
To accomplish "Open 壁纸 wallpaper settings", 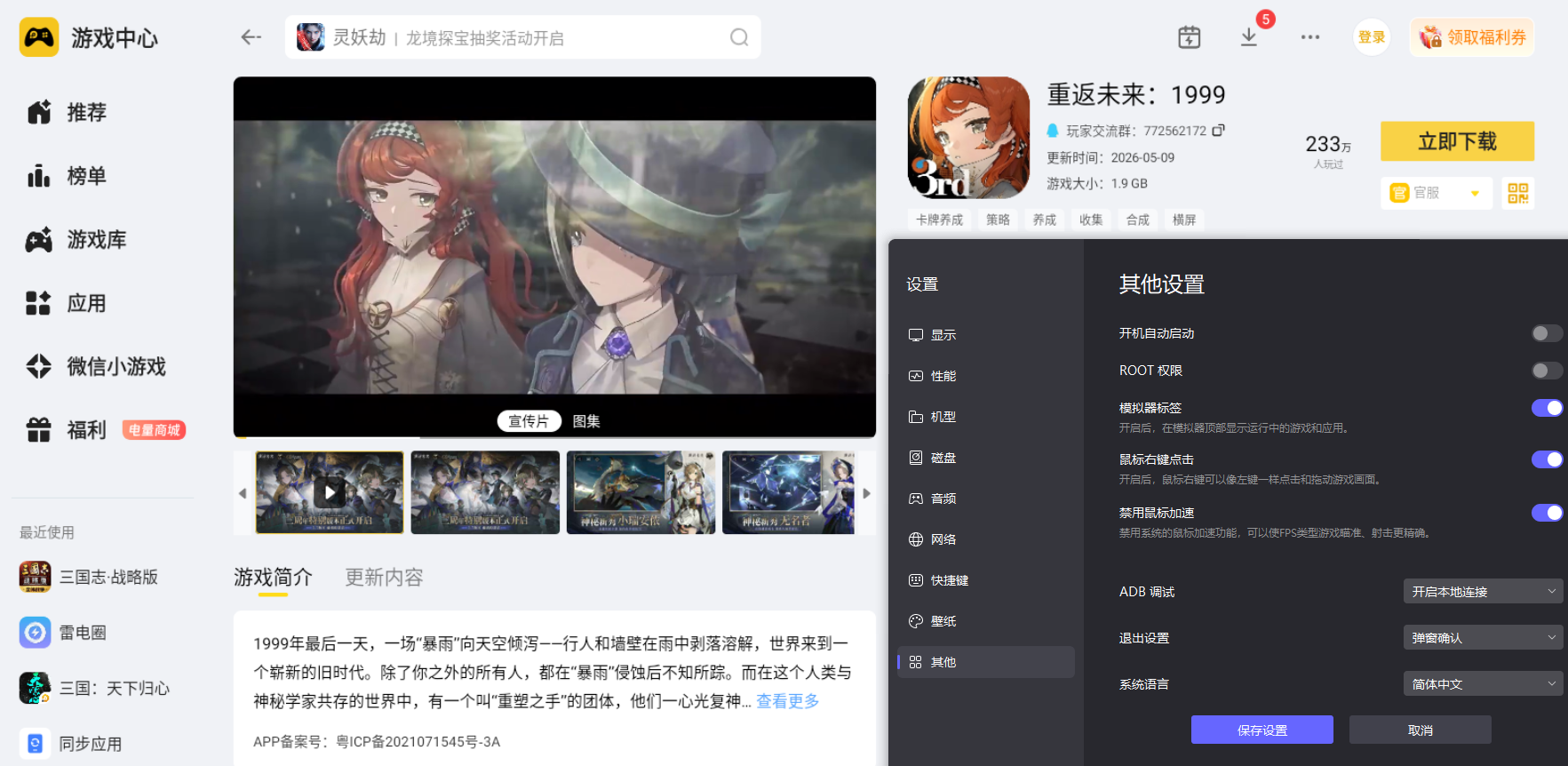I will point(986,621).
